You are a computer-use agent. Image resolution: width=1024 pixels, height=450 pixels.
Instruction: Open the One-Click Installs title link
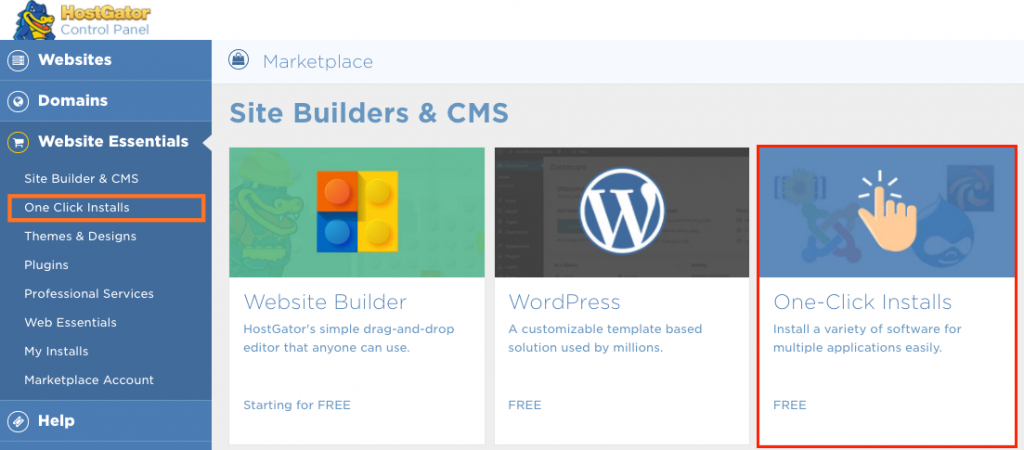(x=863, y=302)
